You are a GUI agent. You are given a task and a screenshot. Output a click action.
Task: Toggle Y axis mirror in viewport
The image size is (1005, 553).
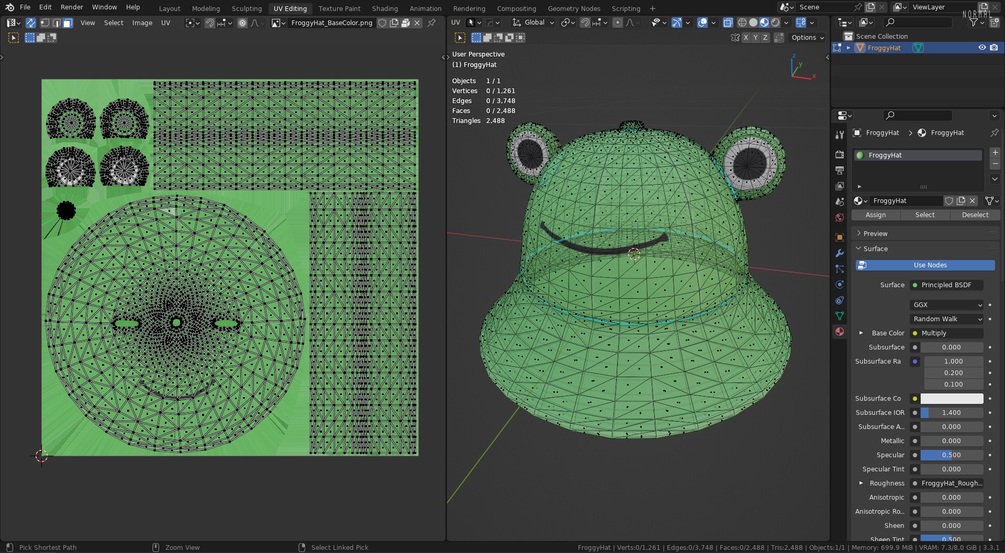click(x=755, y=38)
